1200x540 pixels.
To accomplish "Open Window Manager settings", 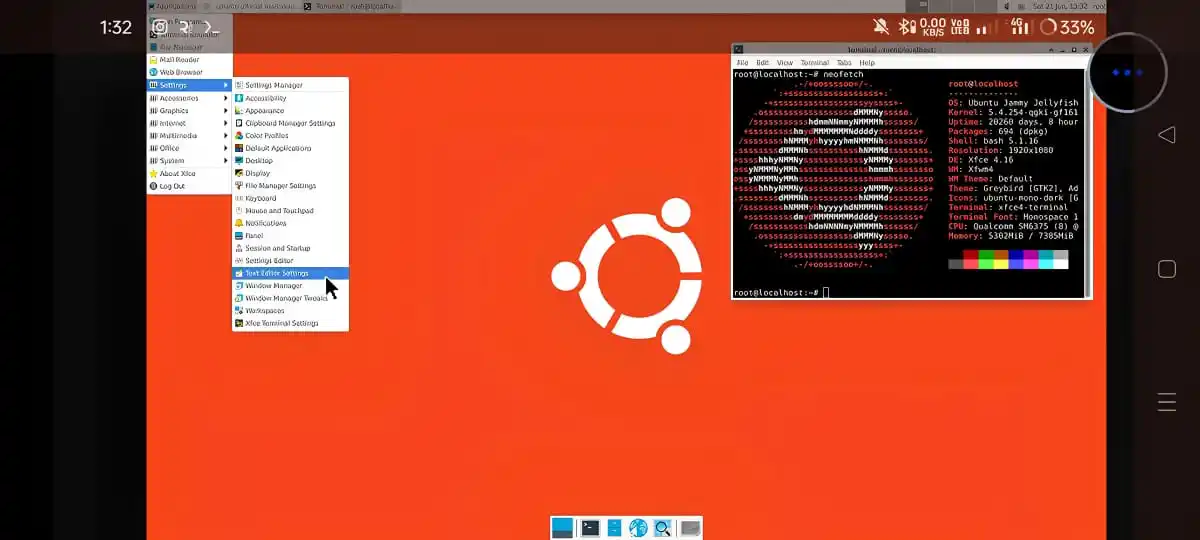I will [x=290, y=286].
